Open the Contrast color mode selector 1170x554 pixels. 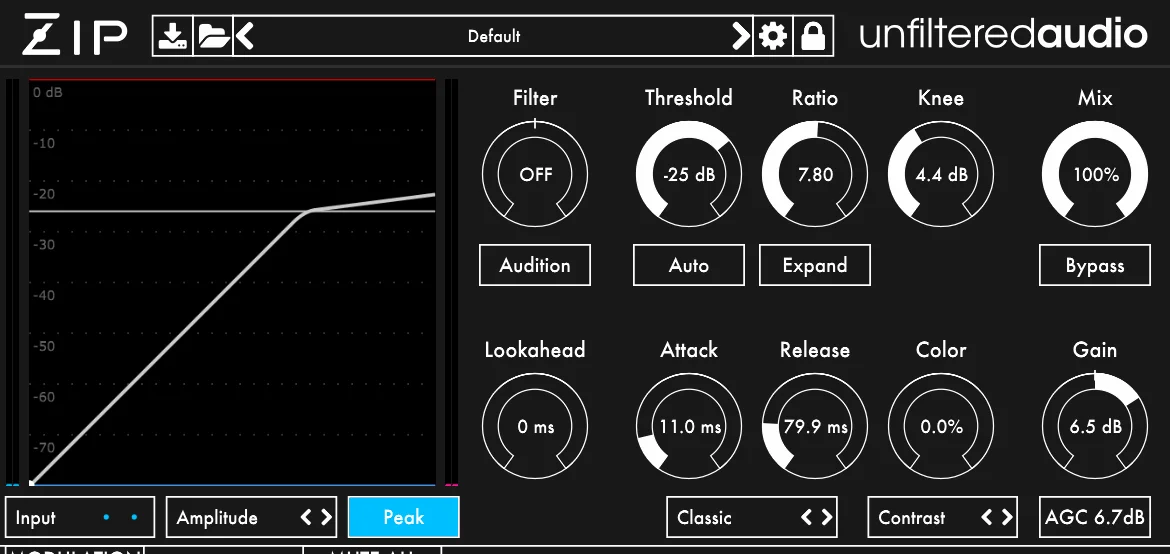942,517
